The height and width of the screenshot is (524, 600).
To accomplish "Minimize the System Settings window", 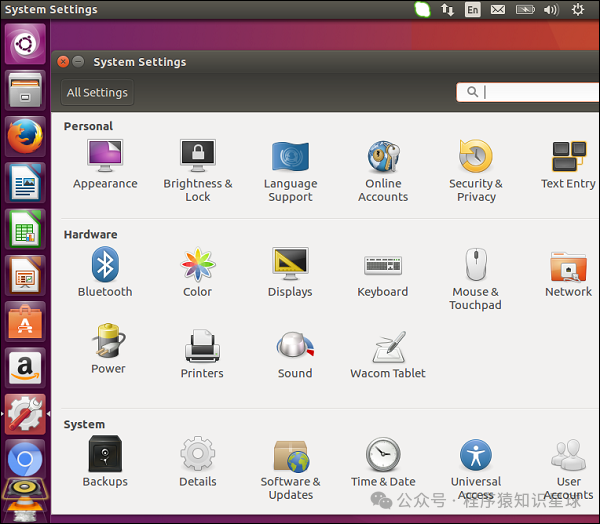I will coord(78,62).
